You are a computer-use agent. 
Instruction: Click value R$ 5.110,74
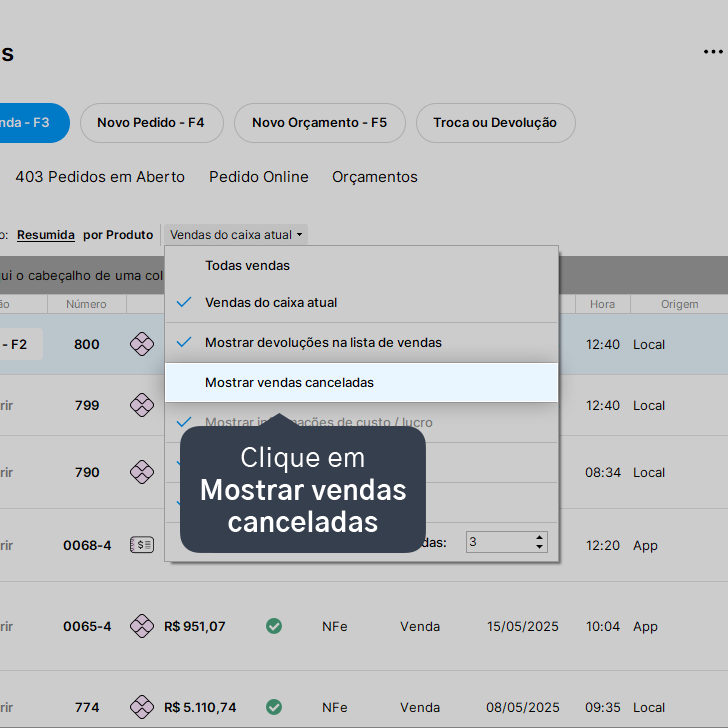click(x=200, y=707)
